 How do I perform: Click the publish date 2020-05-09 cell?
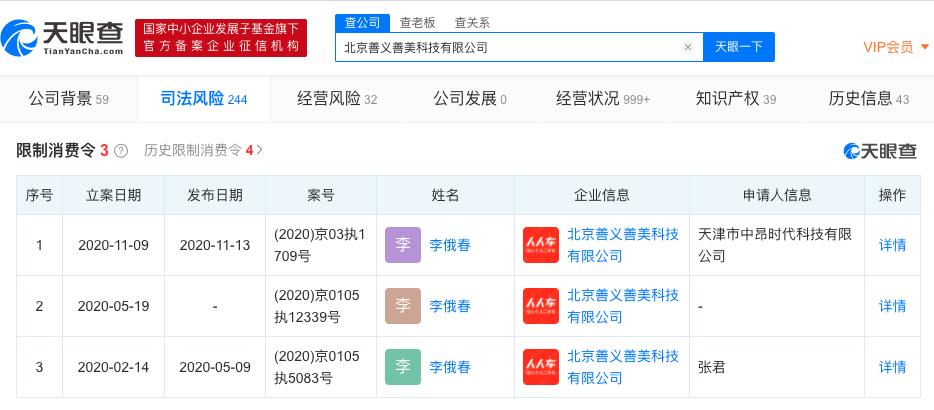point(215,367)
